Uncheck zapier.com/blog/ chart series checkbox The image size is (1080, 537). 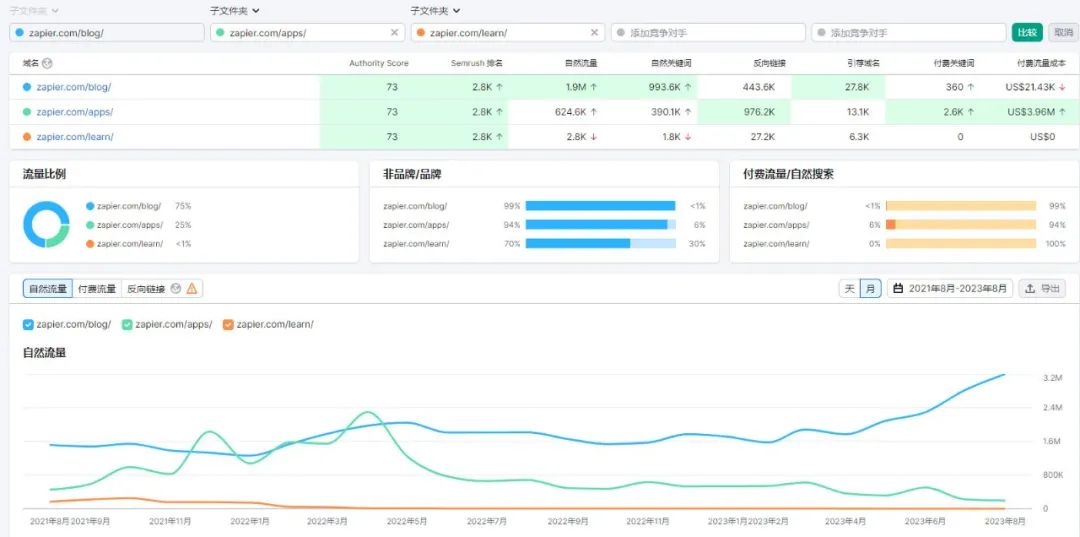click(28, 324)
